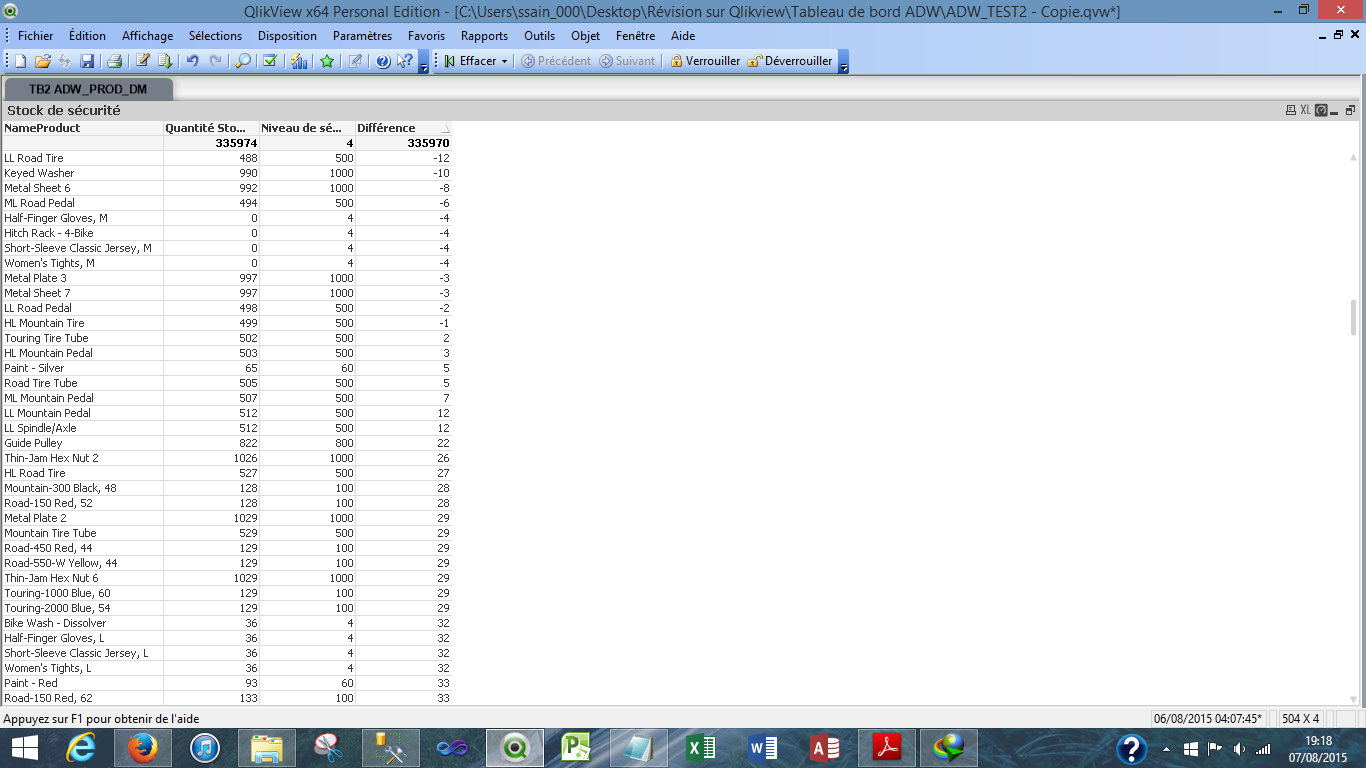Open a document using the folder icon

pyautogui.click(x=42, y=61)
